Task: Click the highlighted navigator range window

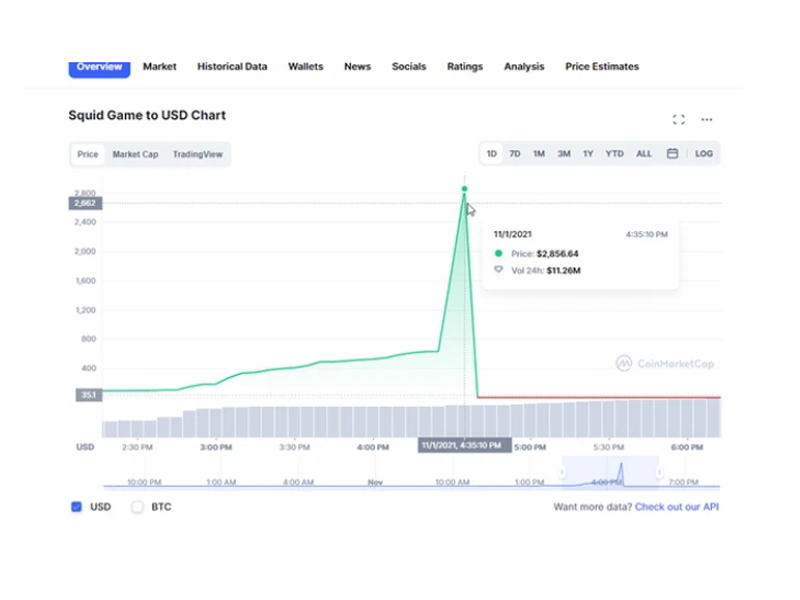Action: [x=610, y=472]
